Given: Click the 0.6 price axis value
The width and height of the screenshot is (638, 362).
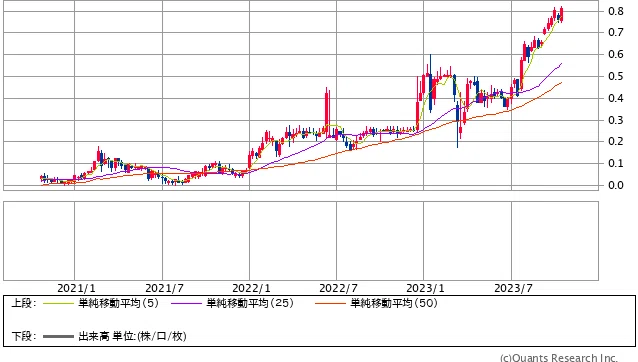Looking at the screenshot, I should pos(616,54).
